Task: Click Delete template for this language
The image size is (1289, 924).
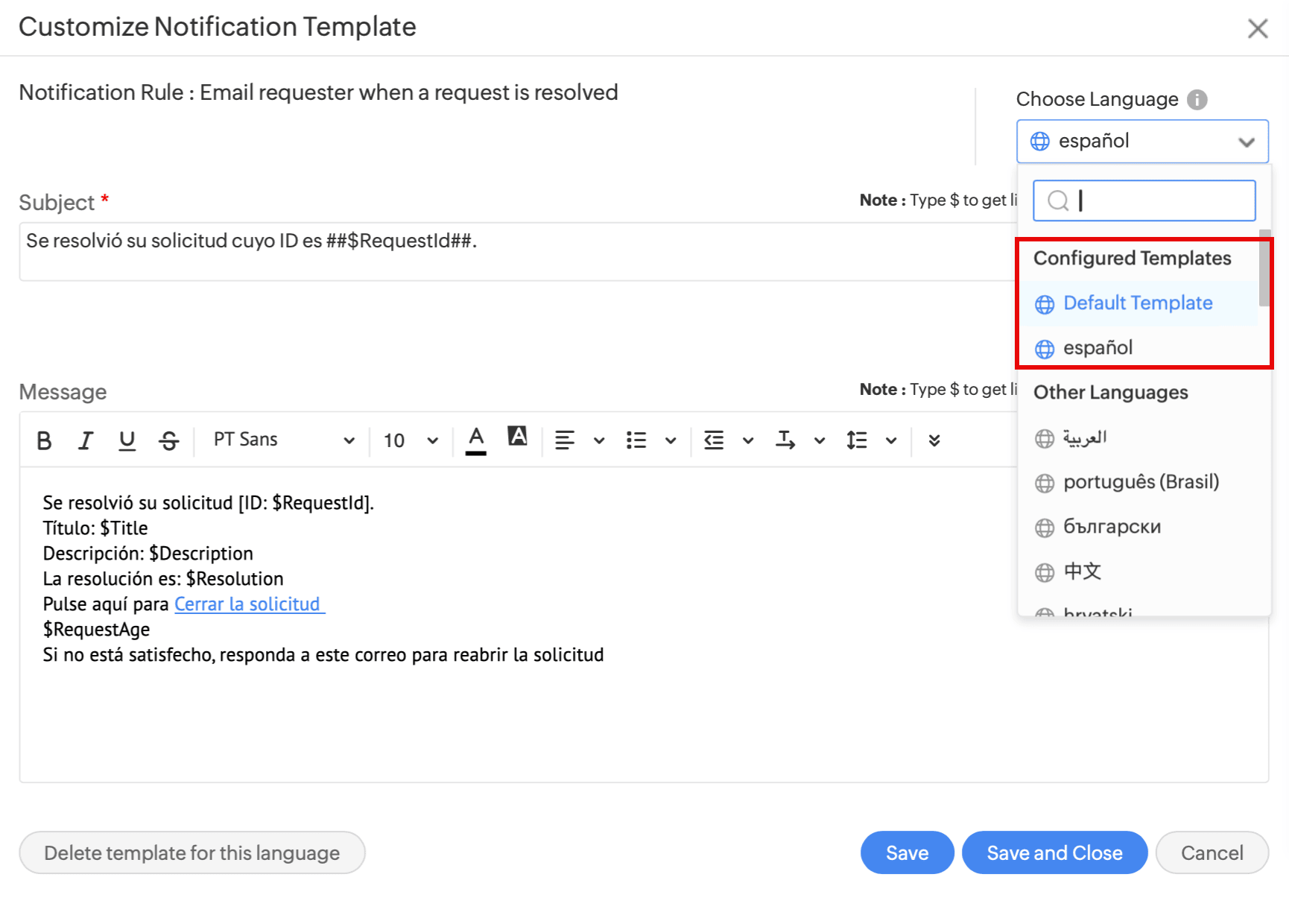Action: [192, 852]
